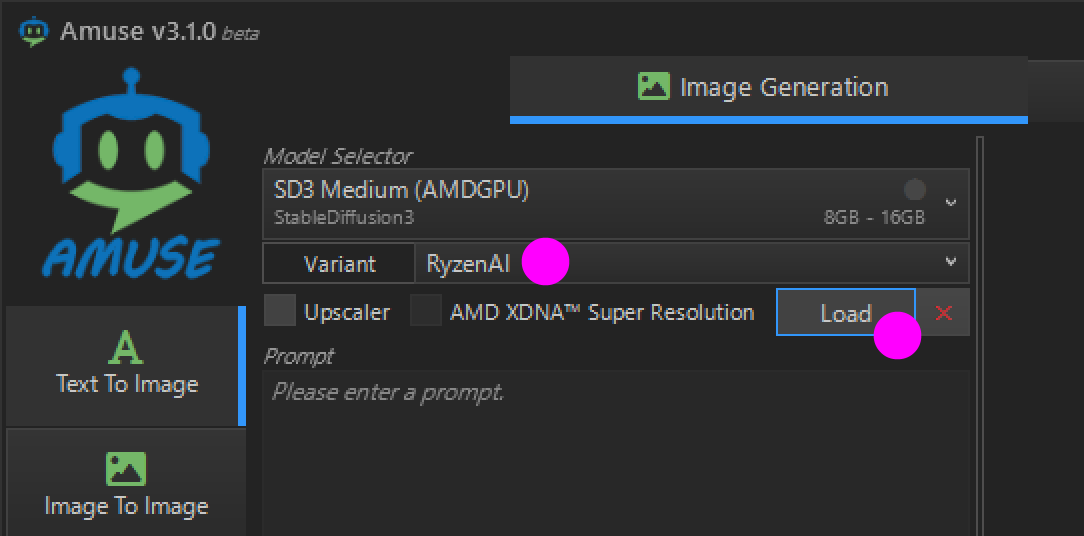Click the green letter A icon
Image resolution: width=1084 pixels, height=536 pixels.
[x=127, y=348]
